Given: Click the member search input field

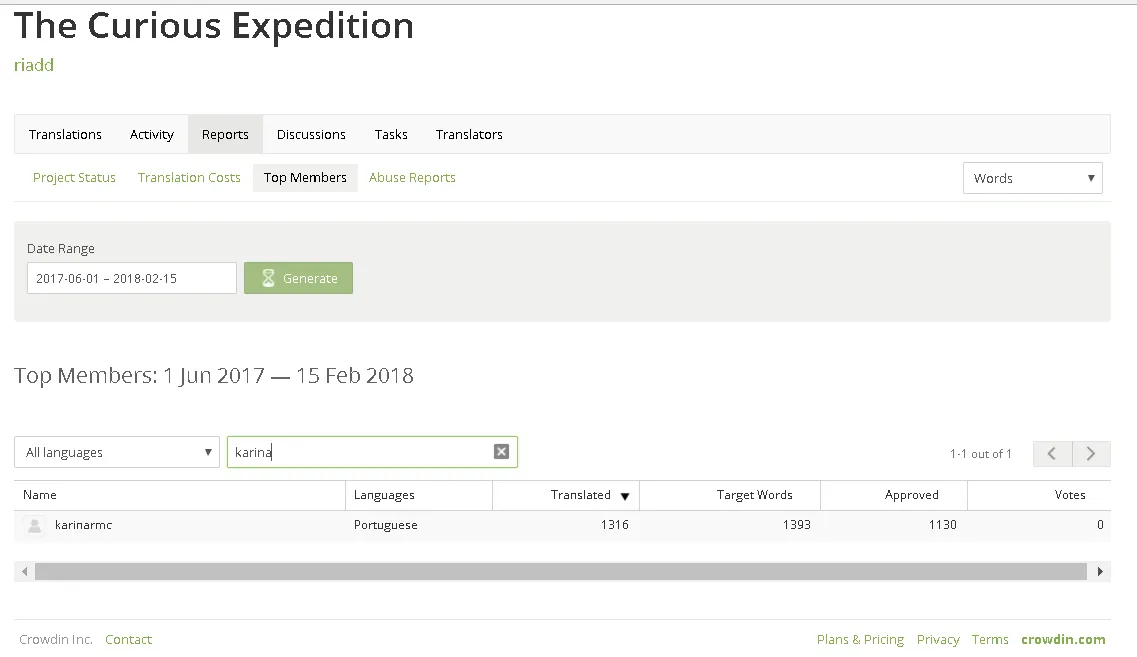Looking at the screenshot, I should click(x=372, y=452).
